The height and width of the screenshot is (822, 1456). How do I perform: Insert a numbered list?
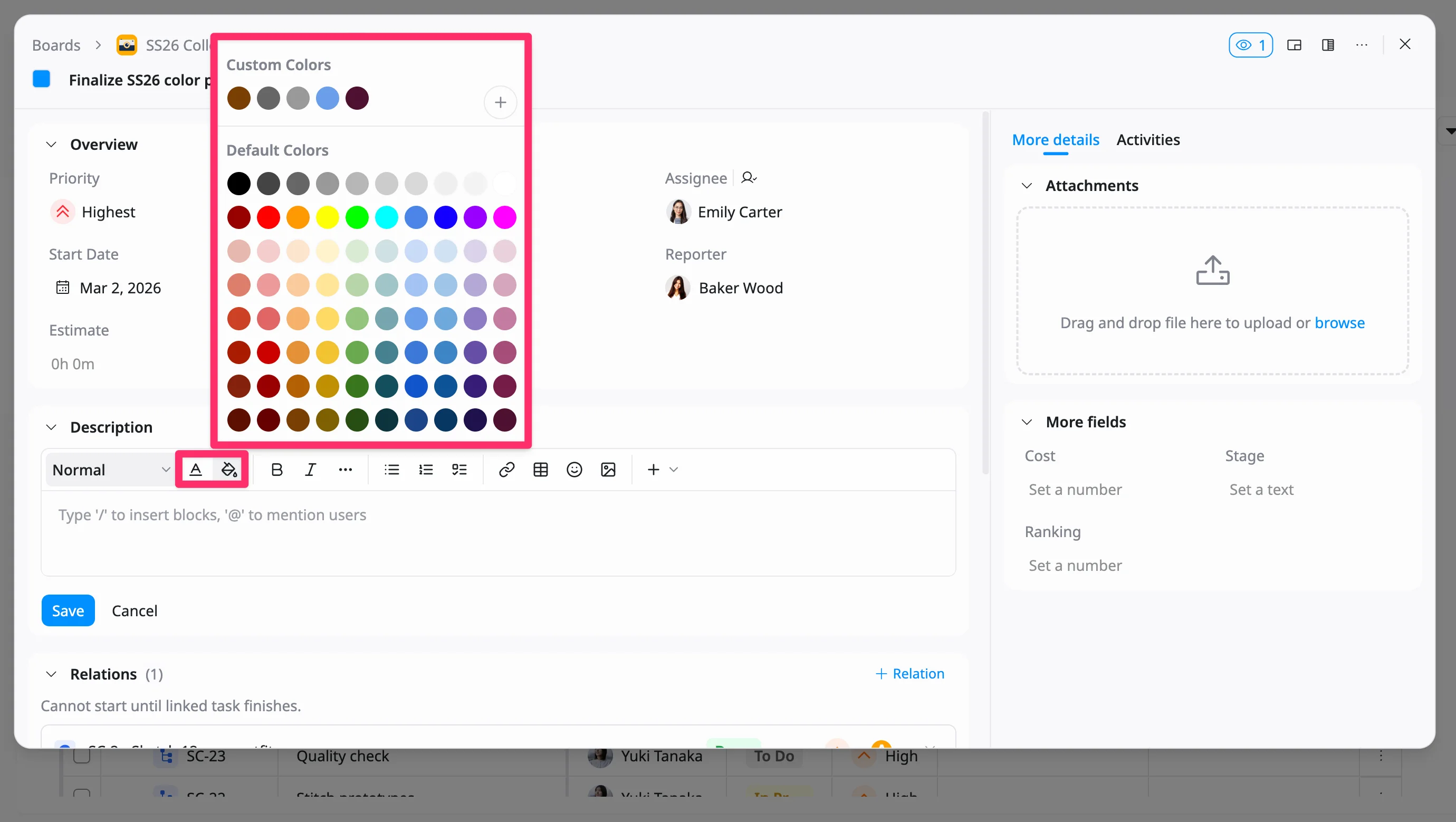click(x=426, y=469)
